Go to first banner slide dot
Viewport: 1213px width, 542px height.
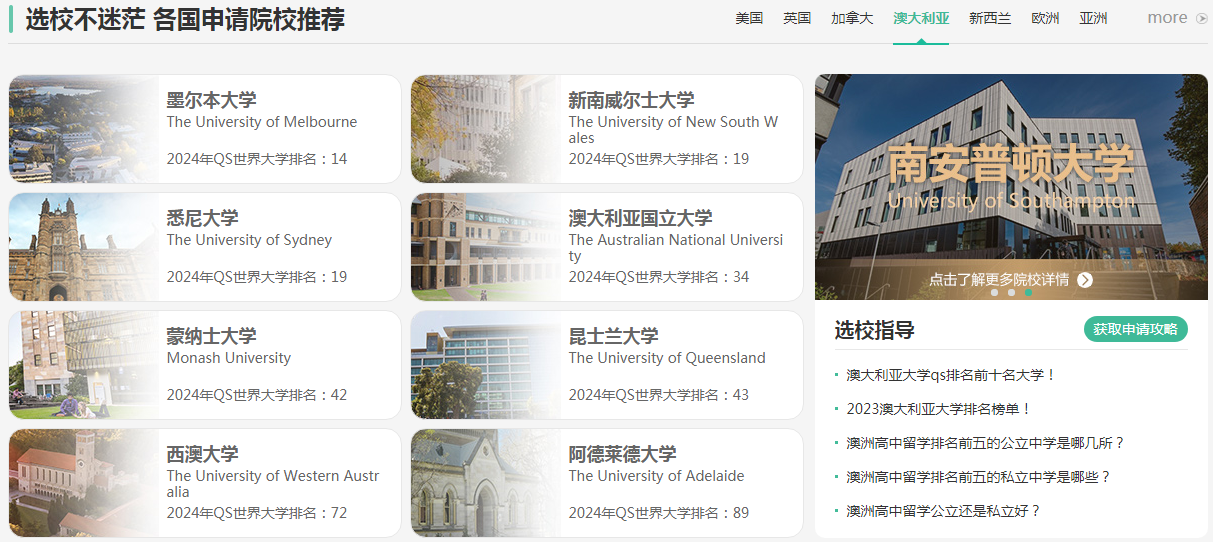pos(994,293)
